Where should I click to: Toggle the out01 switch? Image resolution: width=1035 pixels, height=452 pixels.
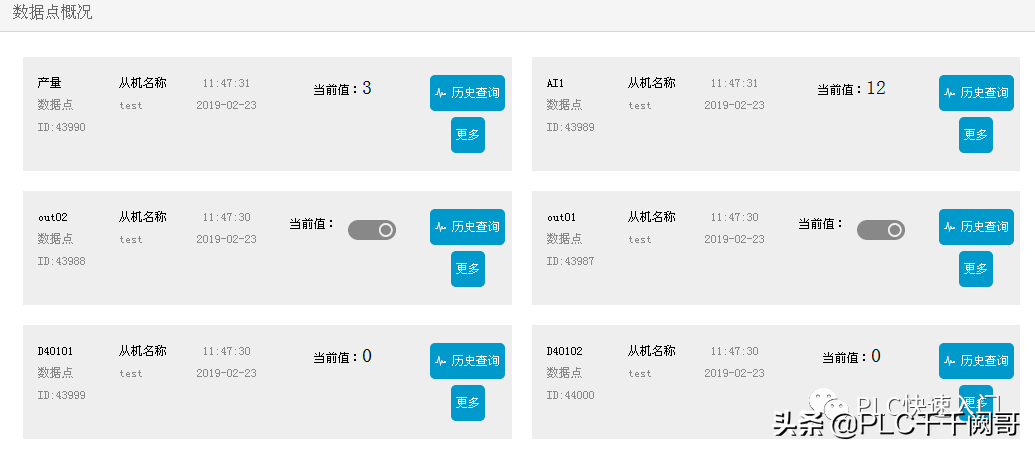coord(880,230)
